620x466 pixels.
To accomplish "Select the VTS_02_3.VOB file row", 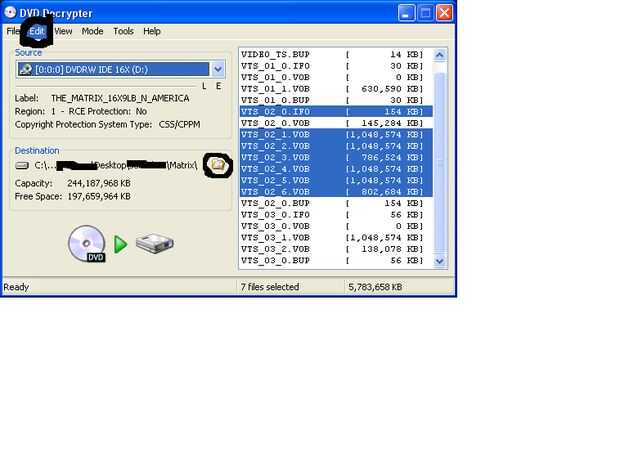I will [336, 157].
